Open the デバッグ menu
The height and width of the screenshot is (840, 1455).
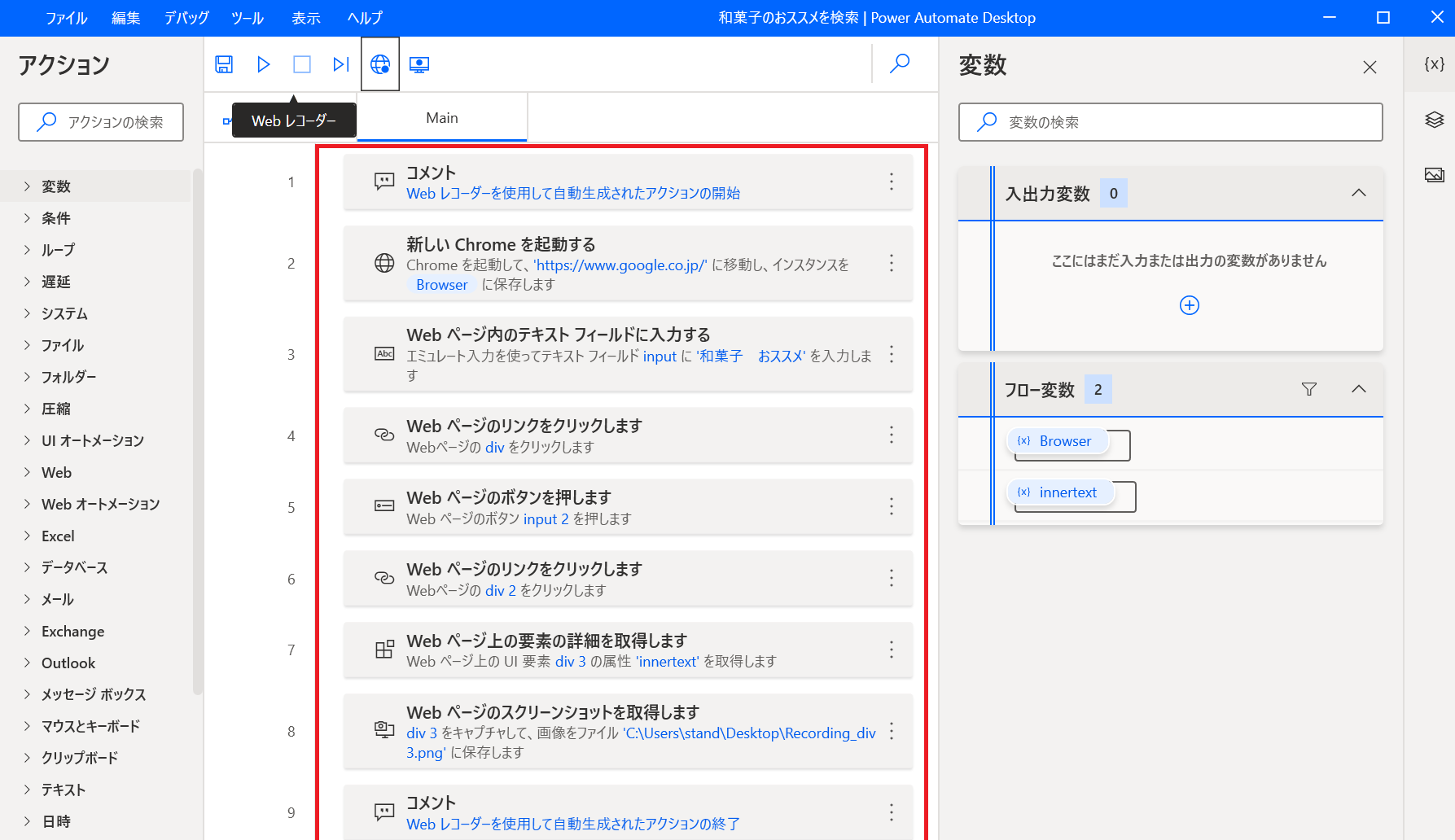tap(186, 18)
